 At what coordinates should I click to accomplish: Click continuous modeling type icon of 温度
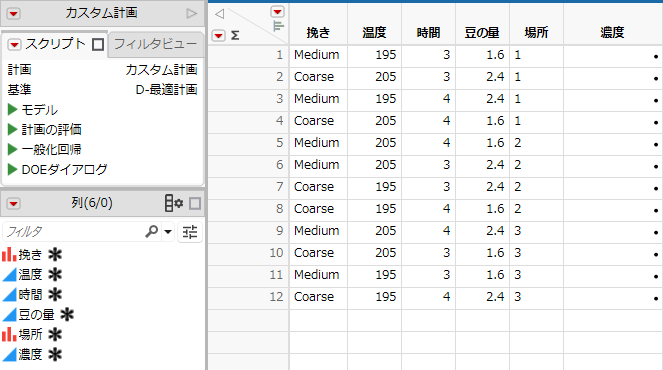[9, 274]
